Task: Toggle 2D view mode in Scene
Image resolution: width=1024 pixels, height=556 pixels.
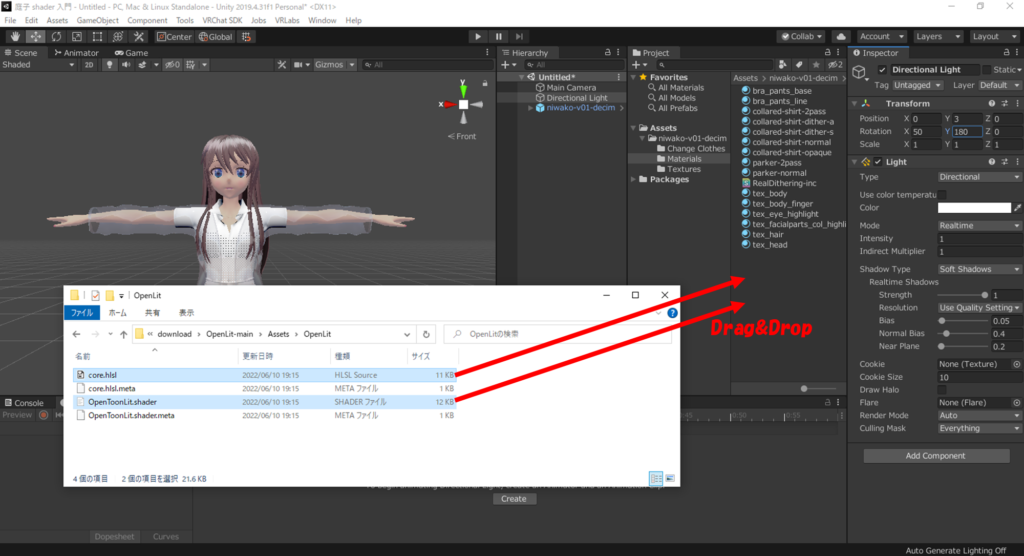Action: click(88, 65)
